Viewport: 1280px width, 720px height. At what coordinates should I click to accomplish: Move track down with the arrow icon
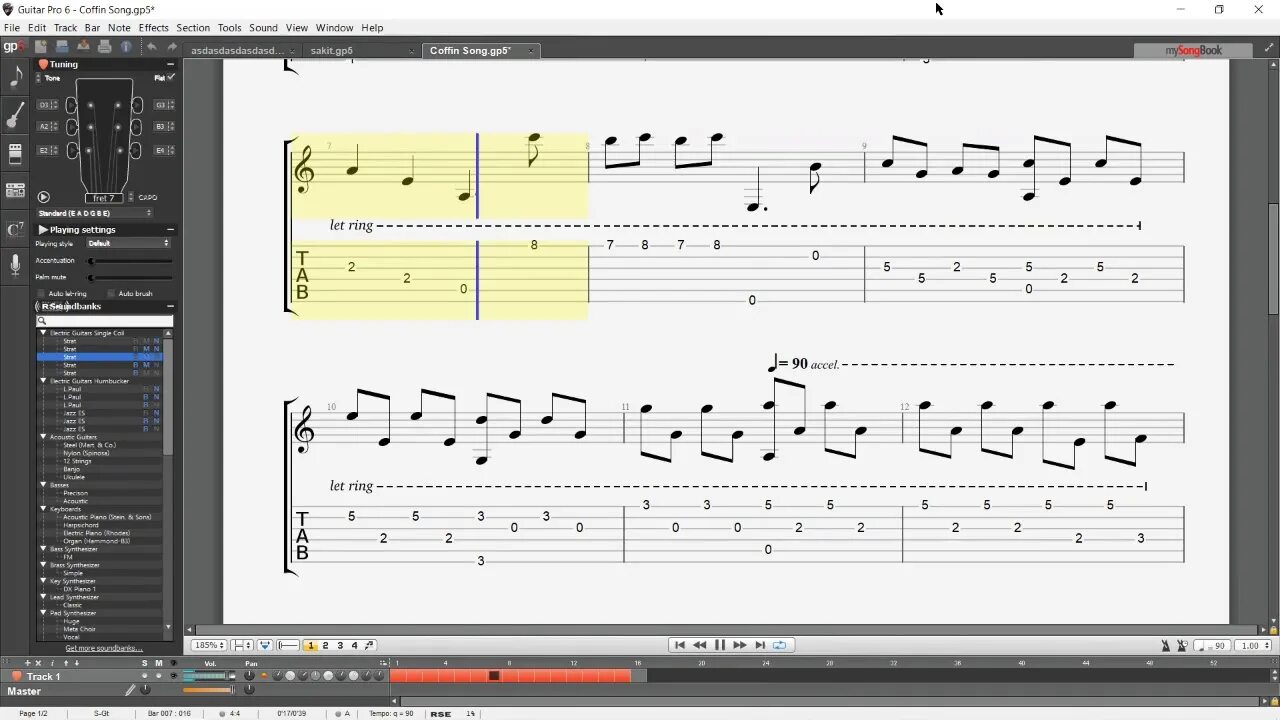click(76, 663)
